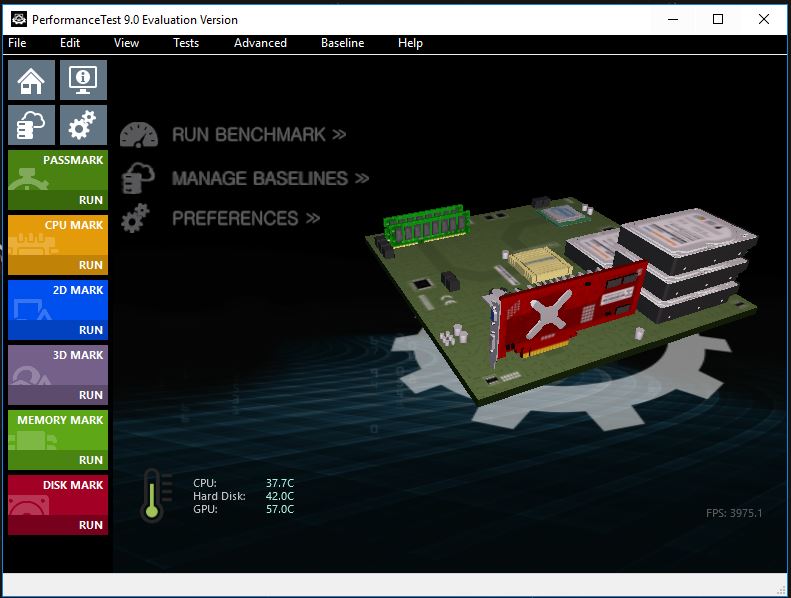
Task: Maximize the PerformanceTest window
Action: (x=718, y=20)
